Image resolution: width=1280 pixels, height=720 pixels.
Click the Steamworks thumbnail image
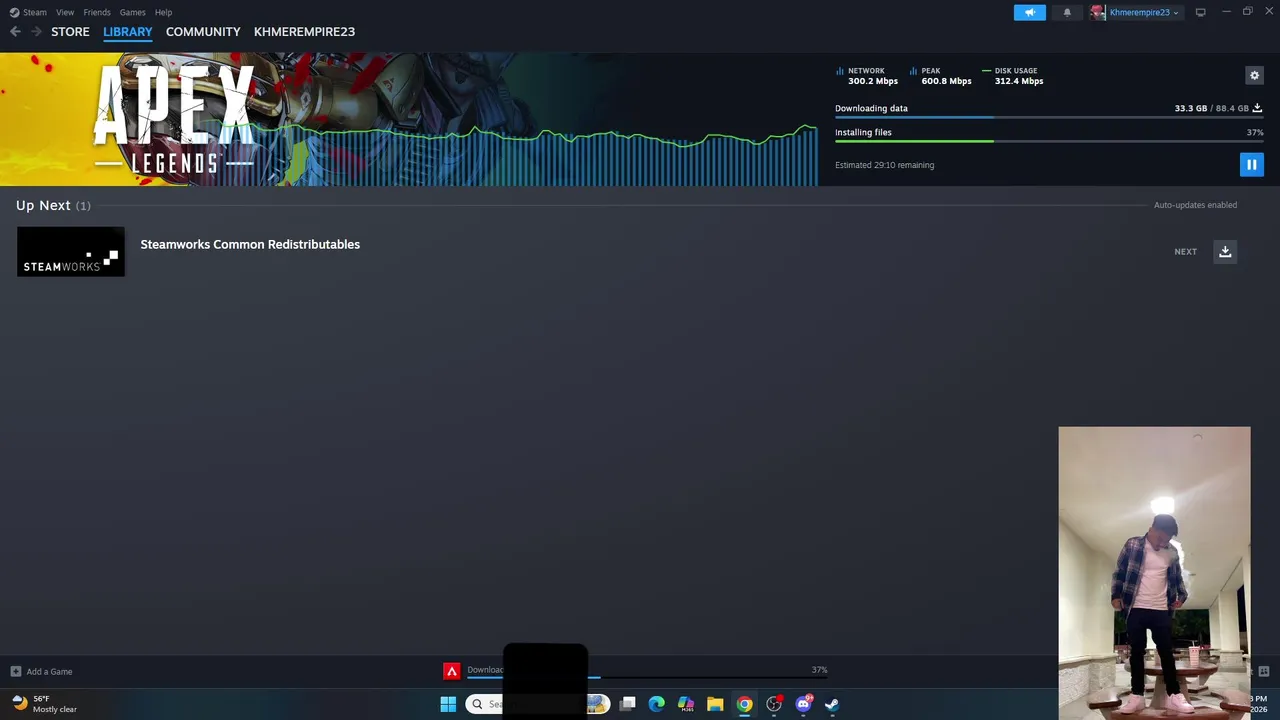click(x=71, y=251)
